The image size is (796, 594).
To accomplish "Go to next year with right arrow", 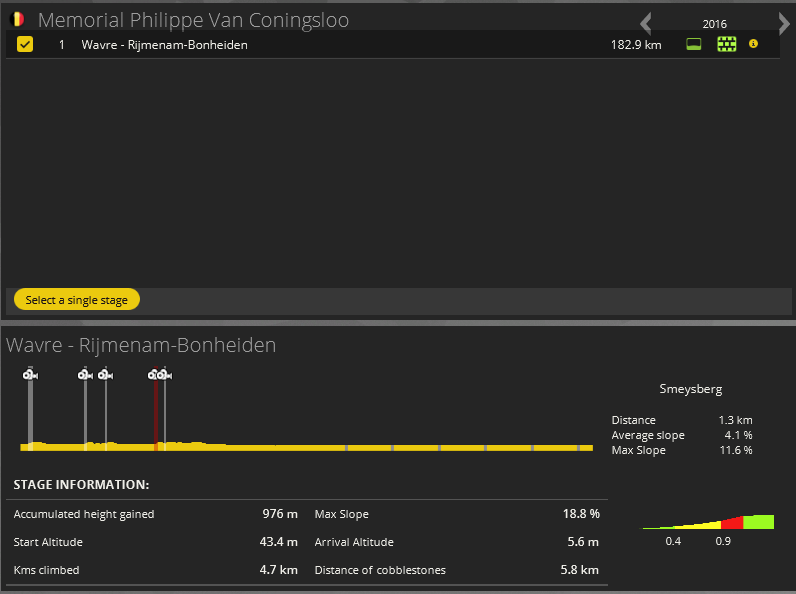I will click(x=783, y=24).
